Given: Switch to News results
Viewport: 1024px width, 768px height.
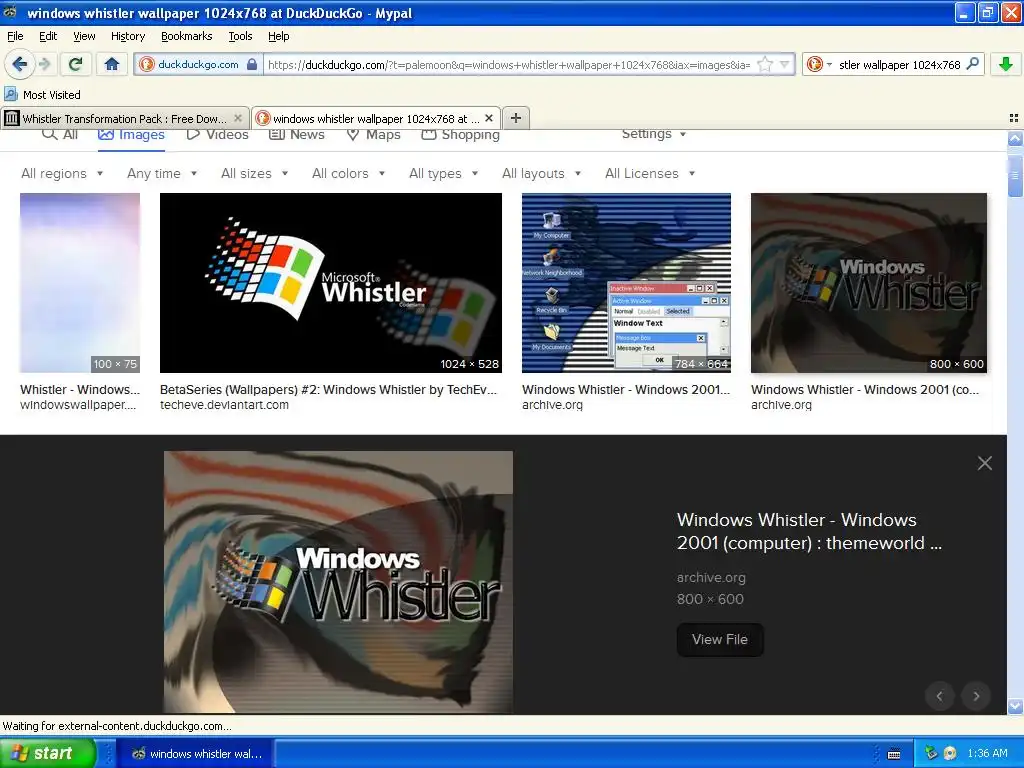Looking at the screenshot, I should (x=296, y=135).
